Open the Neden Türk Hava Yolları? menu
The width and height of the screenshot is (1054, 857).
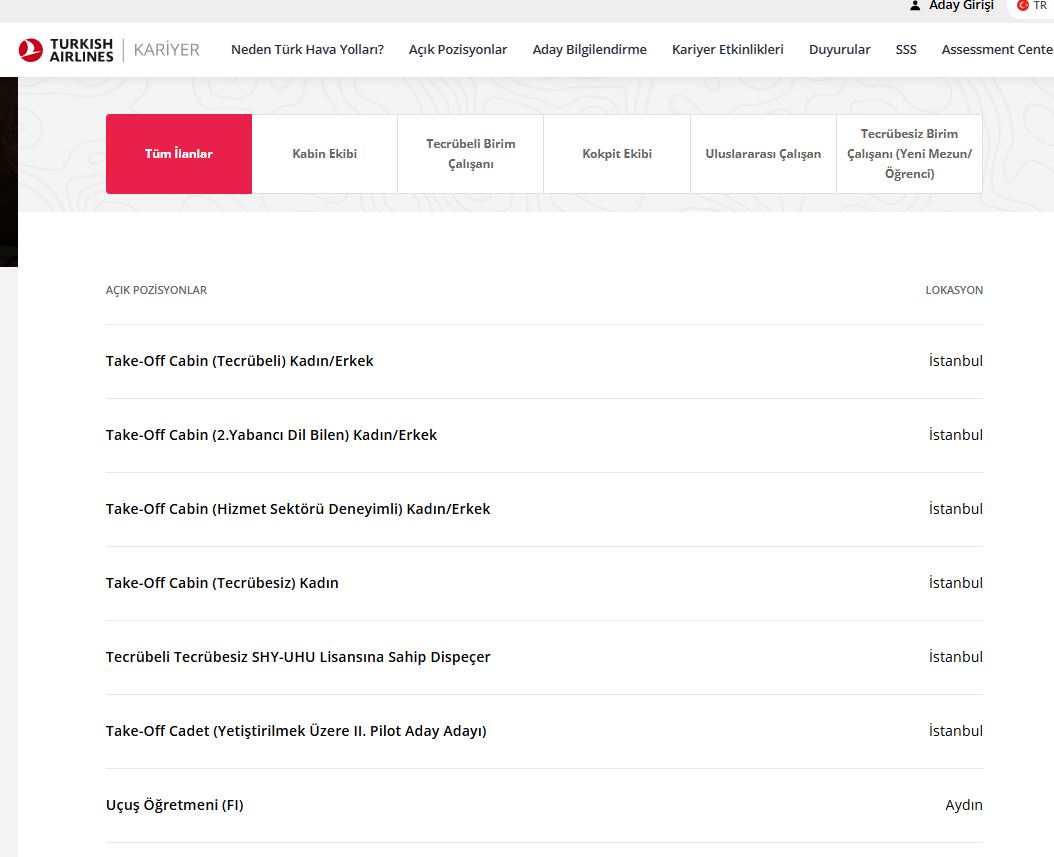click(307, 50)
